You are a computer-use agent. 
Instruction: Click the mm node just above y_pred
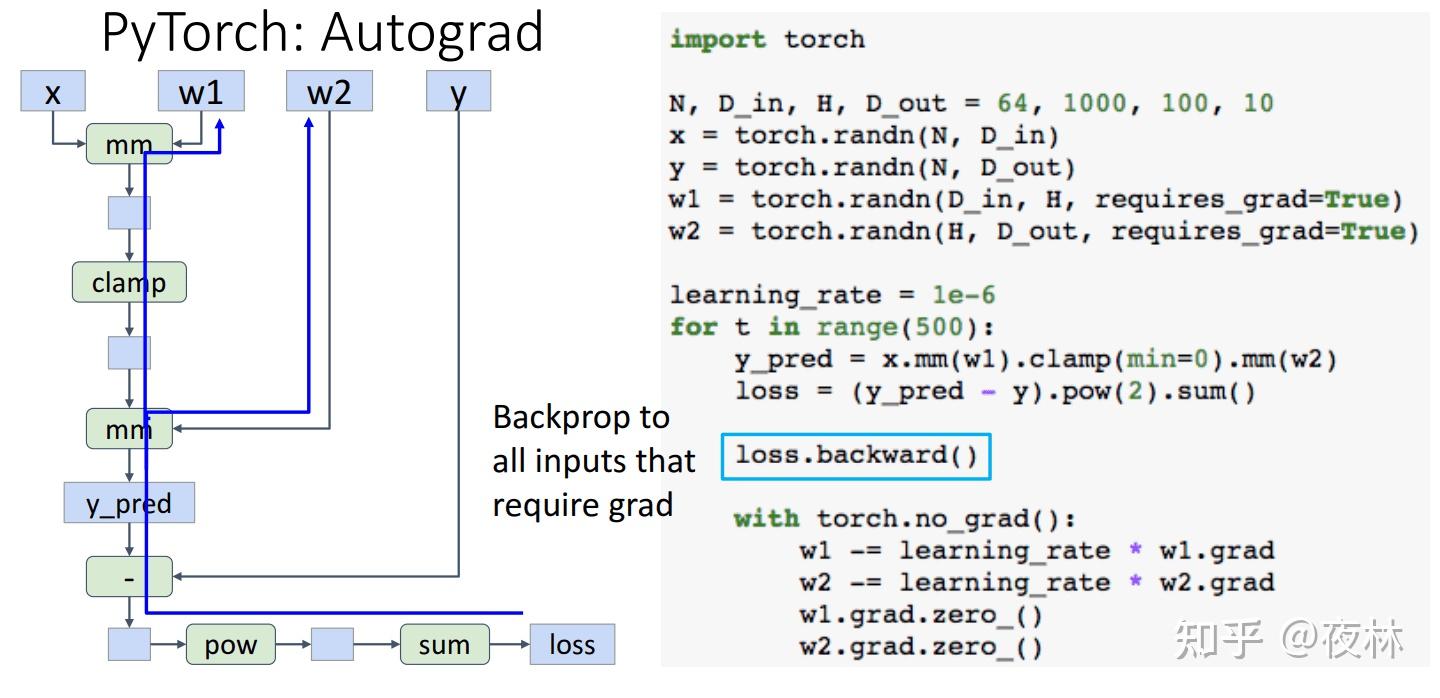pyautogui.click(x=129, y=429)
